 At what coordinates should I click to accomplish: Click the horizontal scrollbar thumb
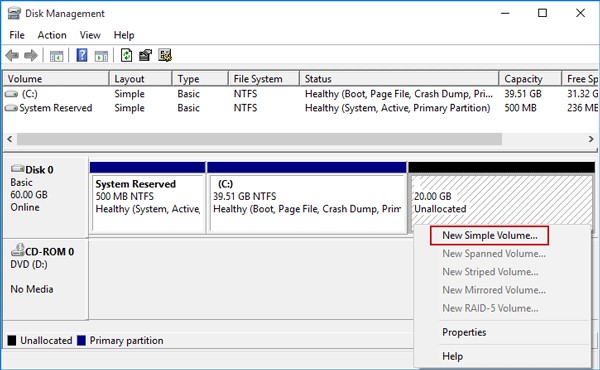(259, 139)
